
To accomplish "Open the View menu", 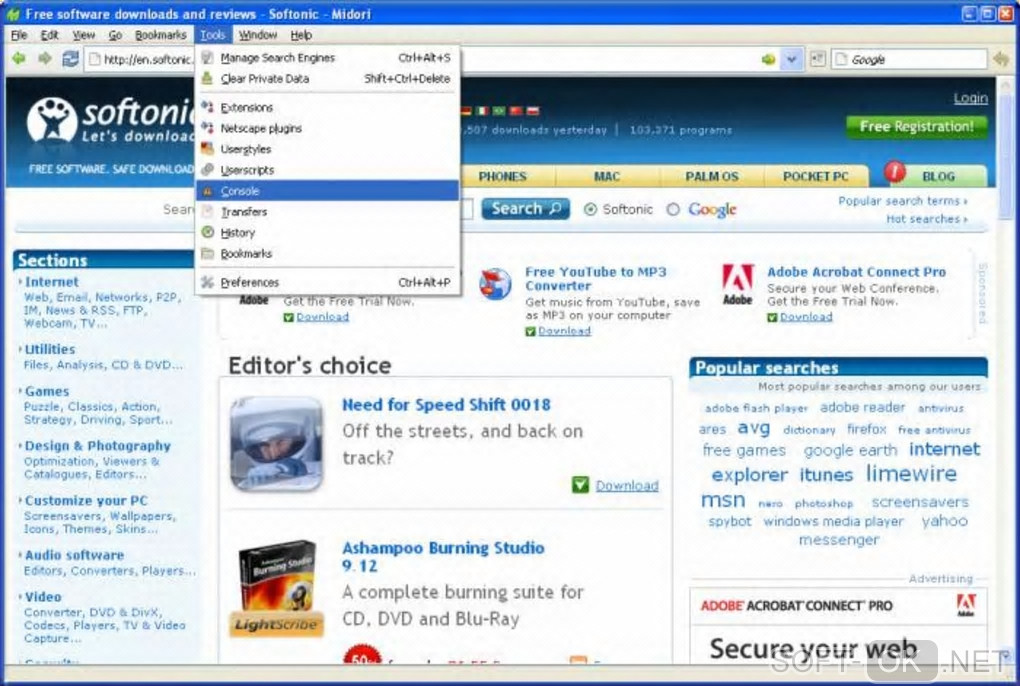I will (x=83, y=35).
